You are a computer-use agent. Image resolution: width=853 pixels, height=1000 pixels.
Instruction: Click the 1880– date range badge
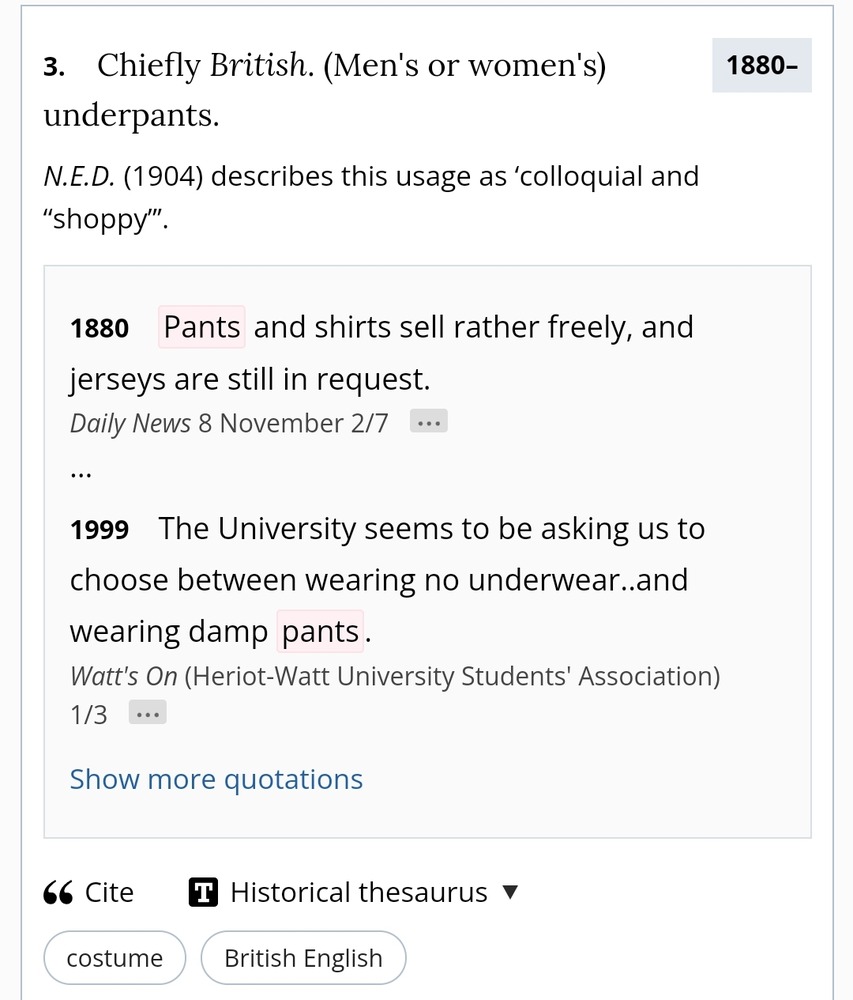click(x=761, y=66)
